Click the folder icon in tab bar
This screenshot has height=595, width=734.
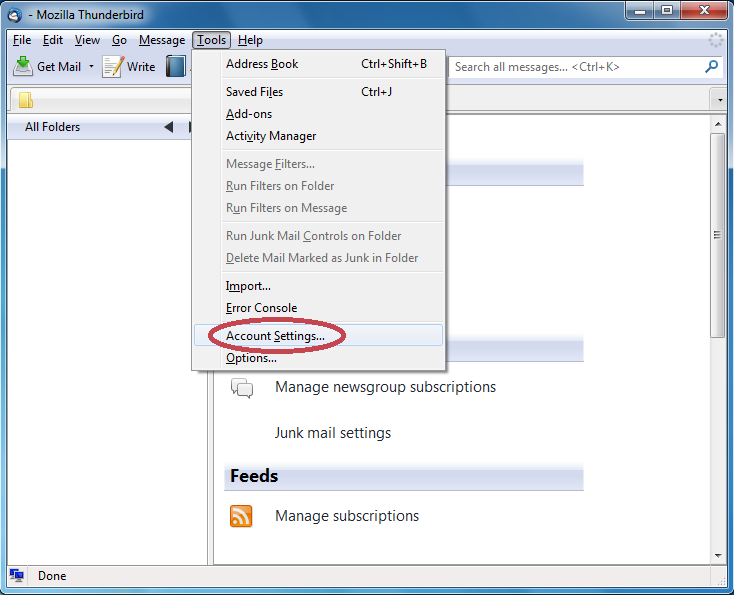(26, 100)
